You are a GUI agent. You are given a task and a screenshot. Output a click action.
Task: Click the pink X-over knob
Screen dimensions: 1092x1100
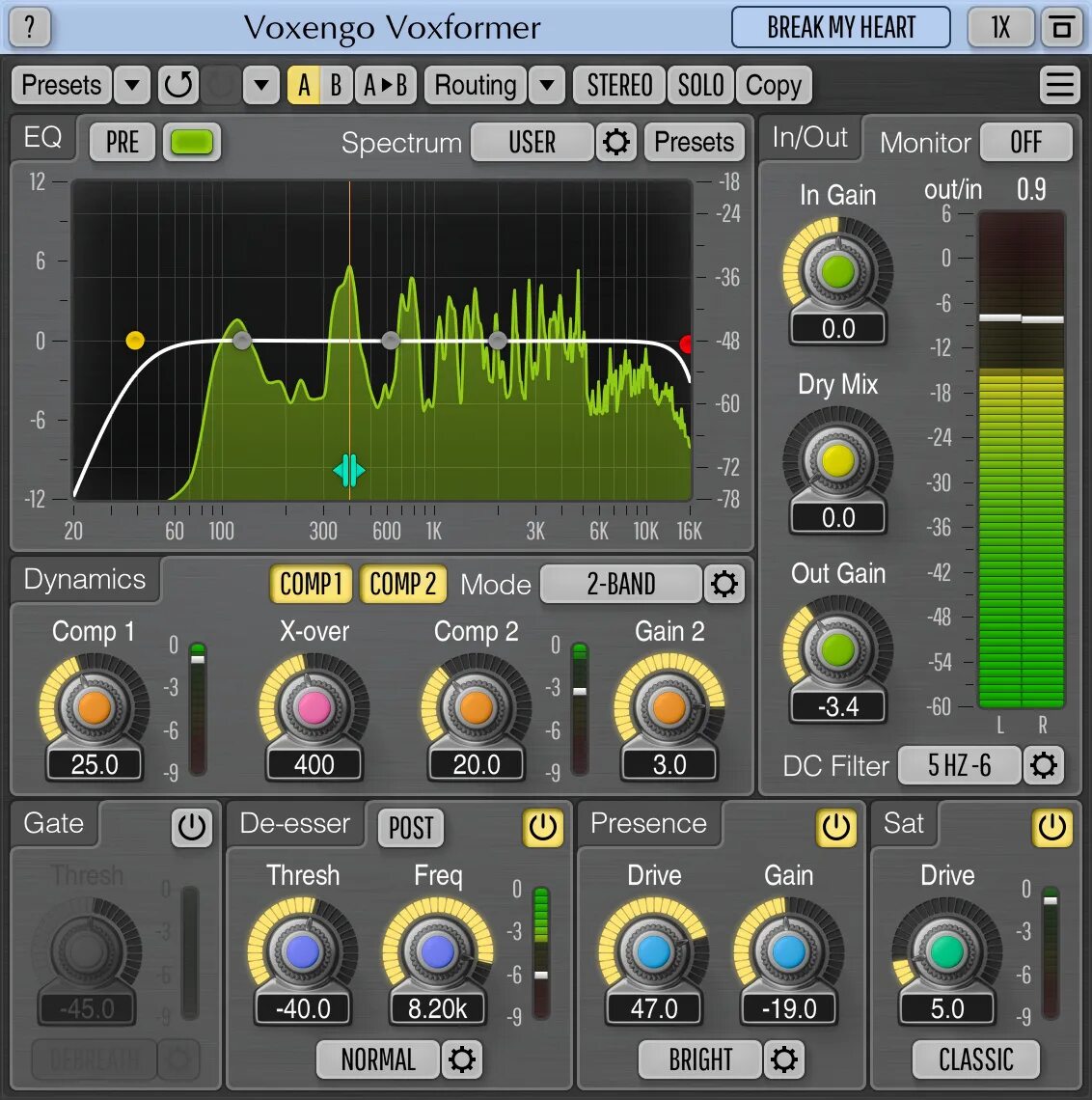pyautogui.click(x=314, y=707)
